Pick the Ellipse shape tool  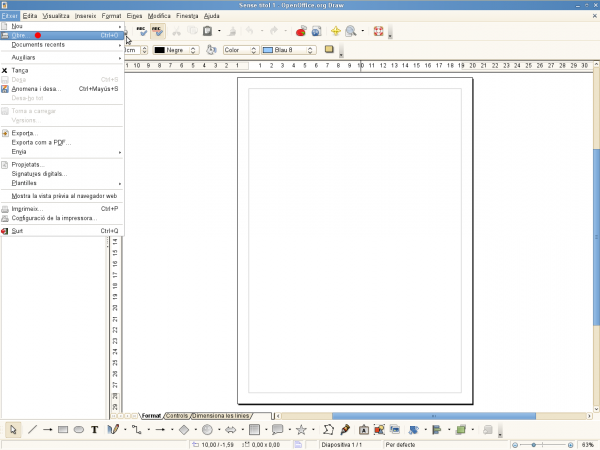pyautogui.click(x=79, y=429)
